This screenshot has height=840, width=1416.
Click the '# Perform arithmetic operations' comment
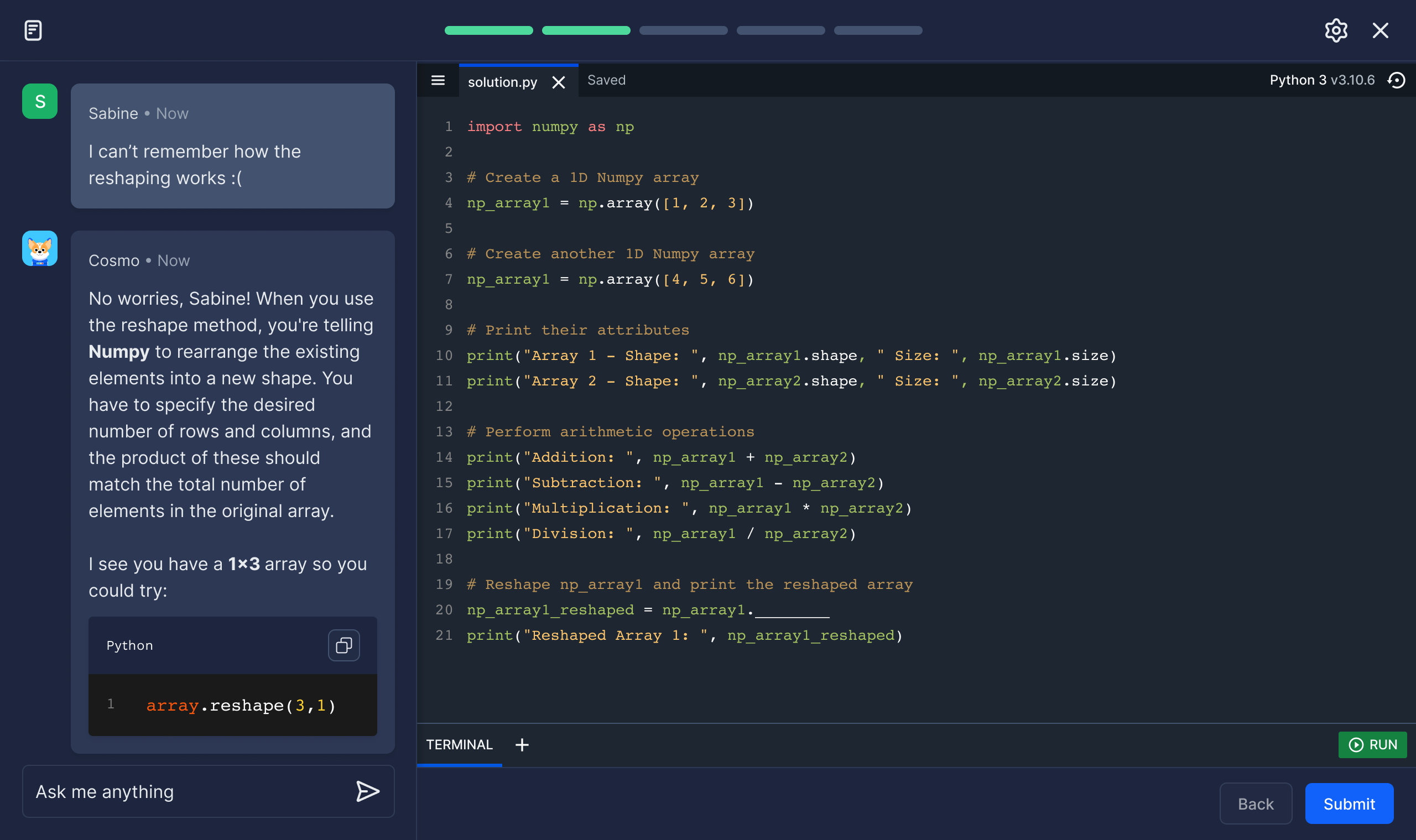tap(610, 432)
